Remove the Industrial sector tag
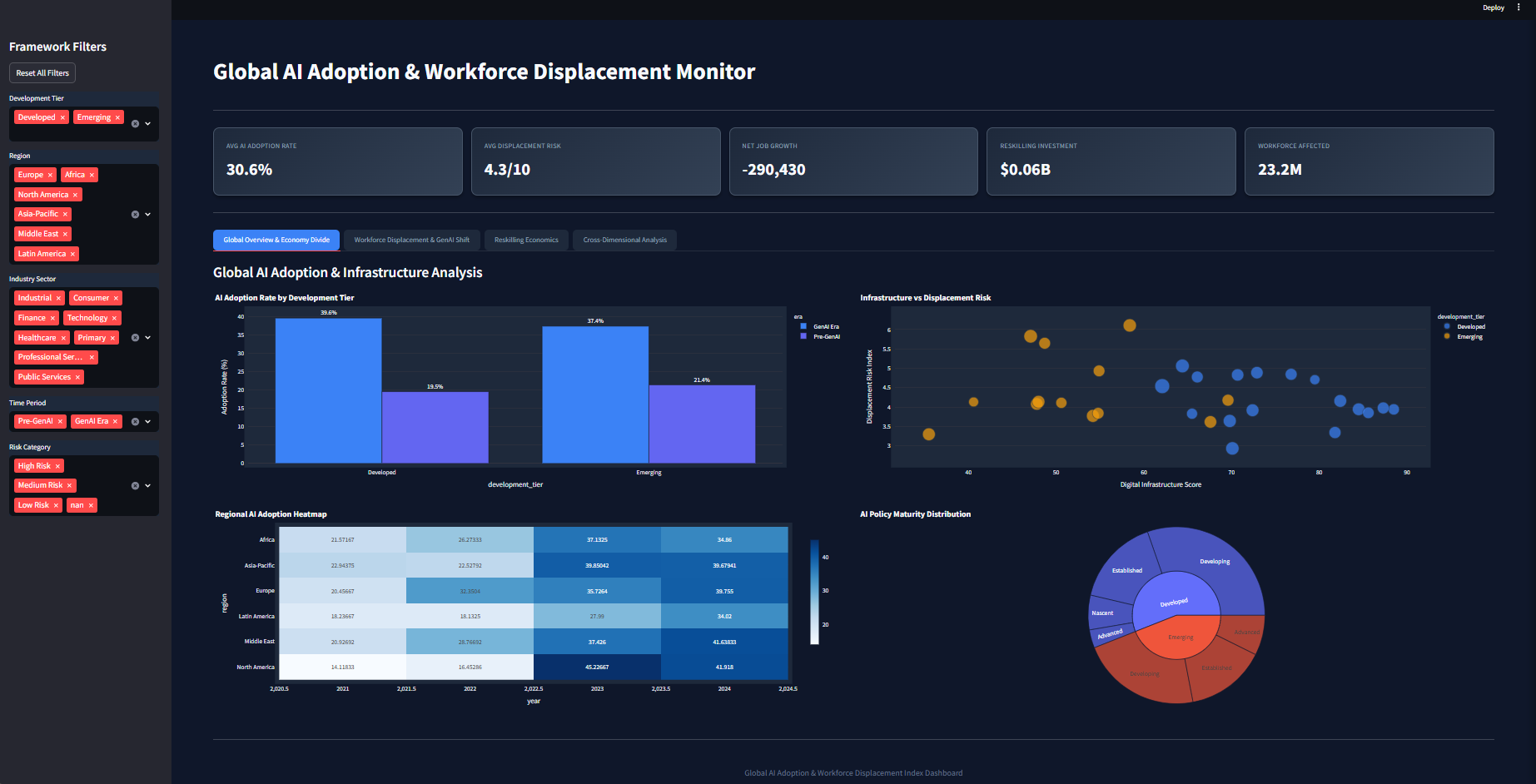 [58, 298]
